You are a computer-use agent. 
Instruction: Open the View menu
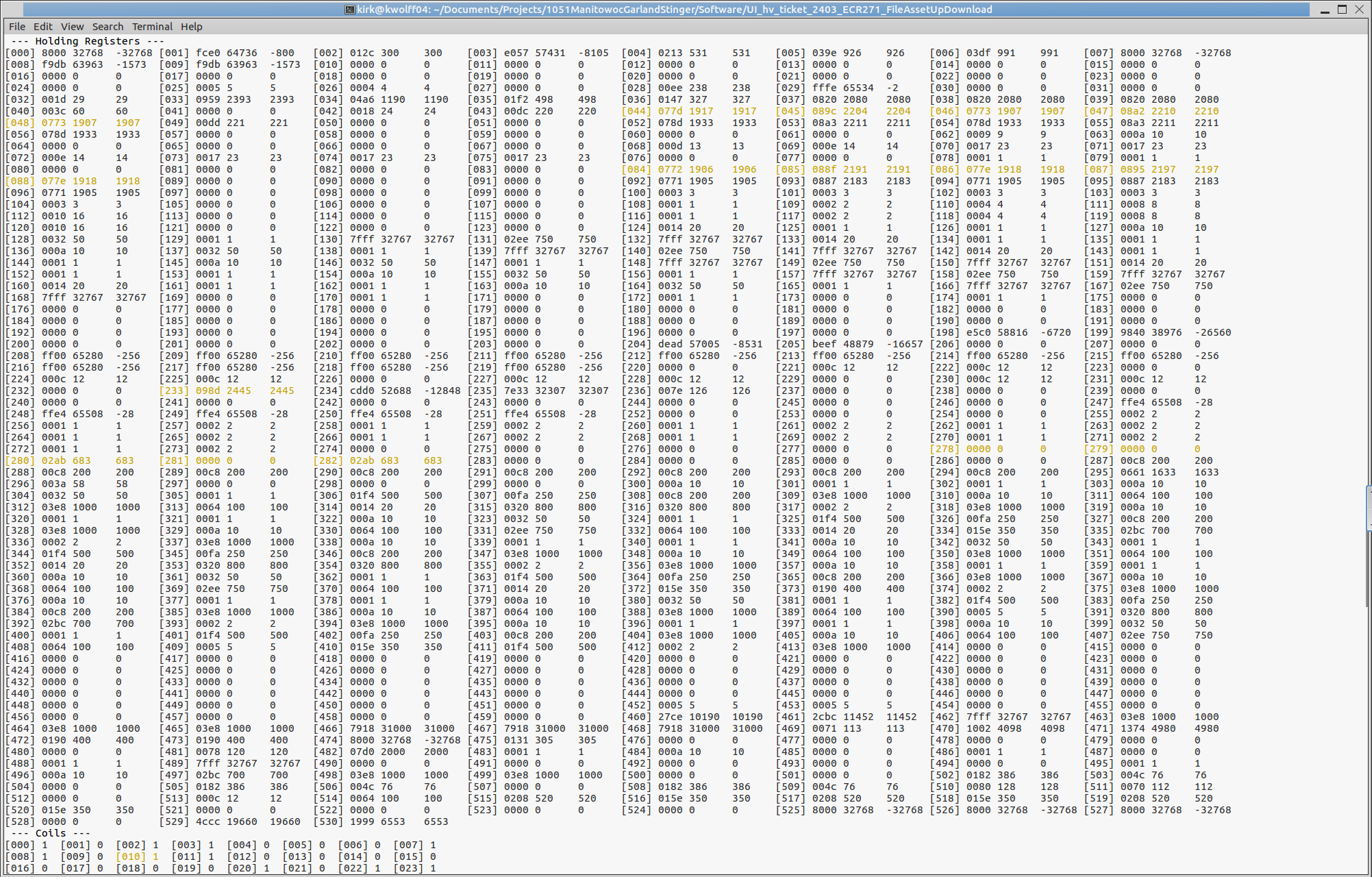(72, 27)
